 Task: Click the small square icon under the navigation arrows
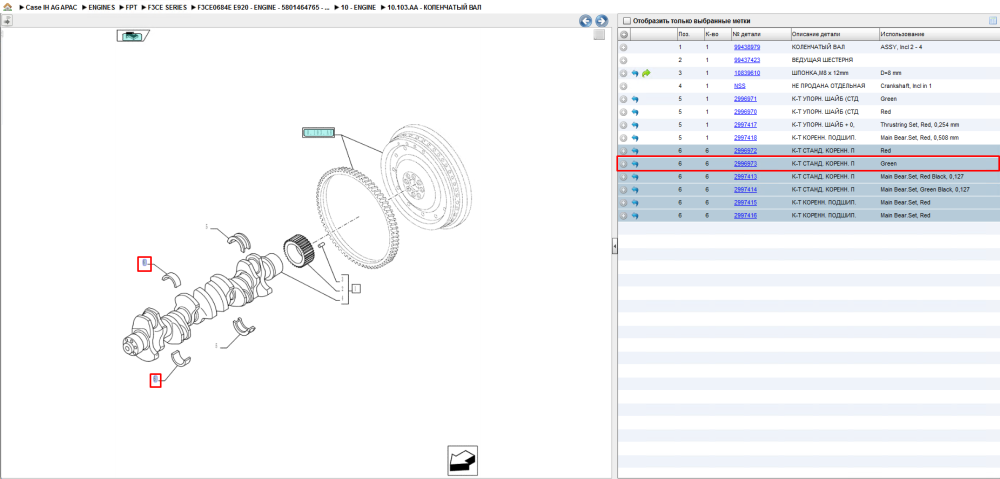point(599,35)
